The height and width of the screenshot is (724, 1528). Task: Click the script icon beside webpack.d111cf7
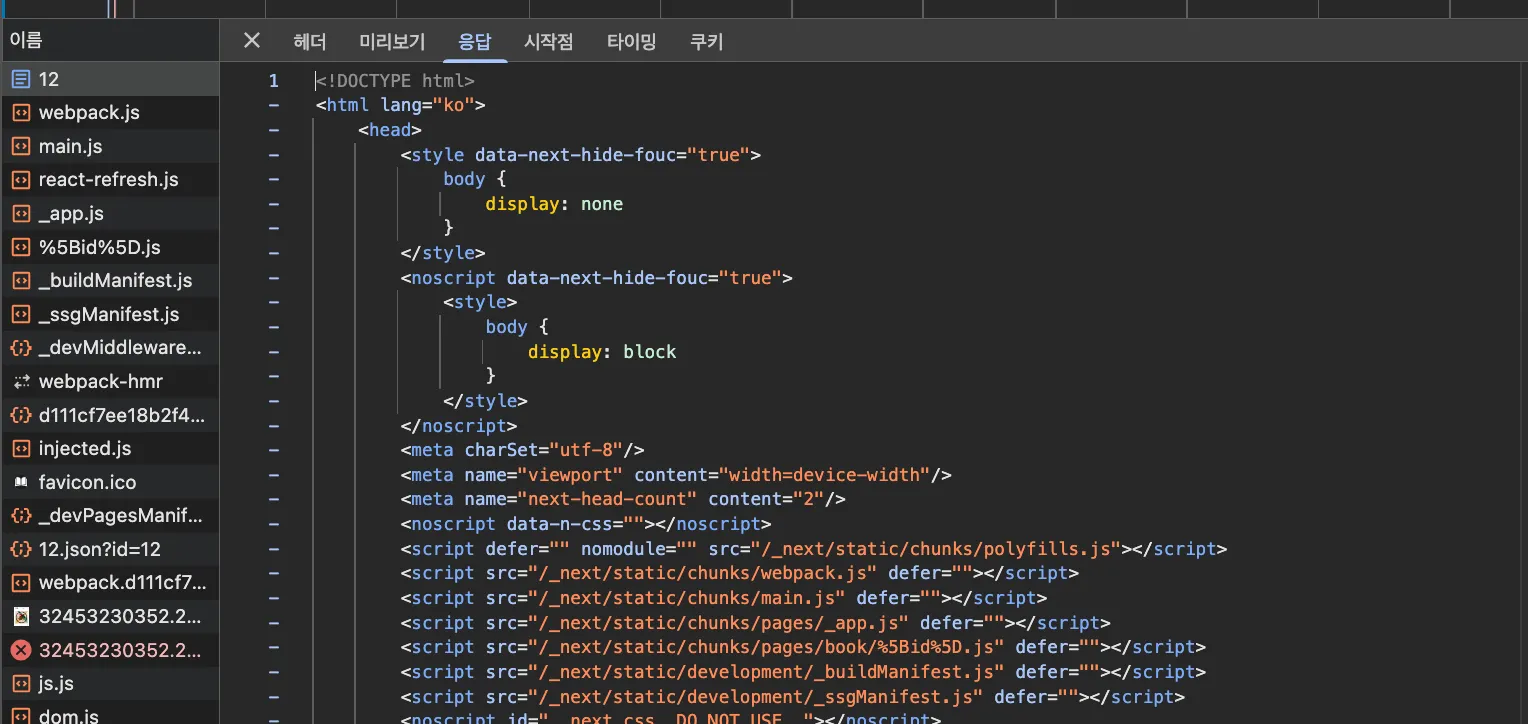coord(20,583)
